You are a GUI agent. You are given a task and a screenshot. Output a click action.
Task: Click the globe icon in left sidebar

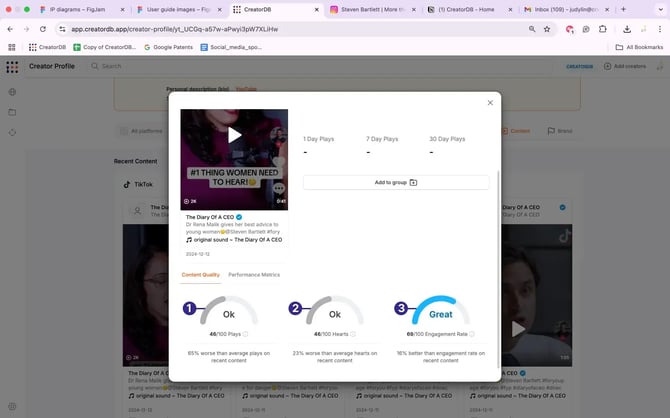coord(12,92)
